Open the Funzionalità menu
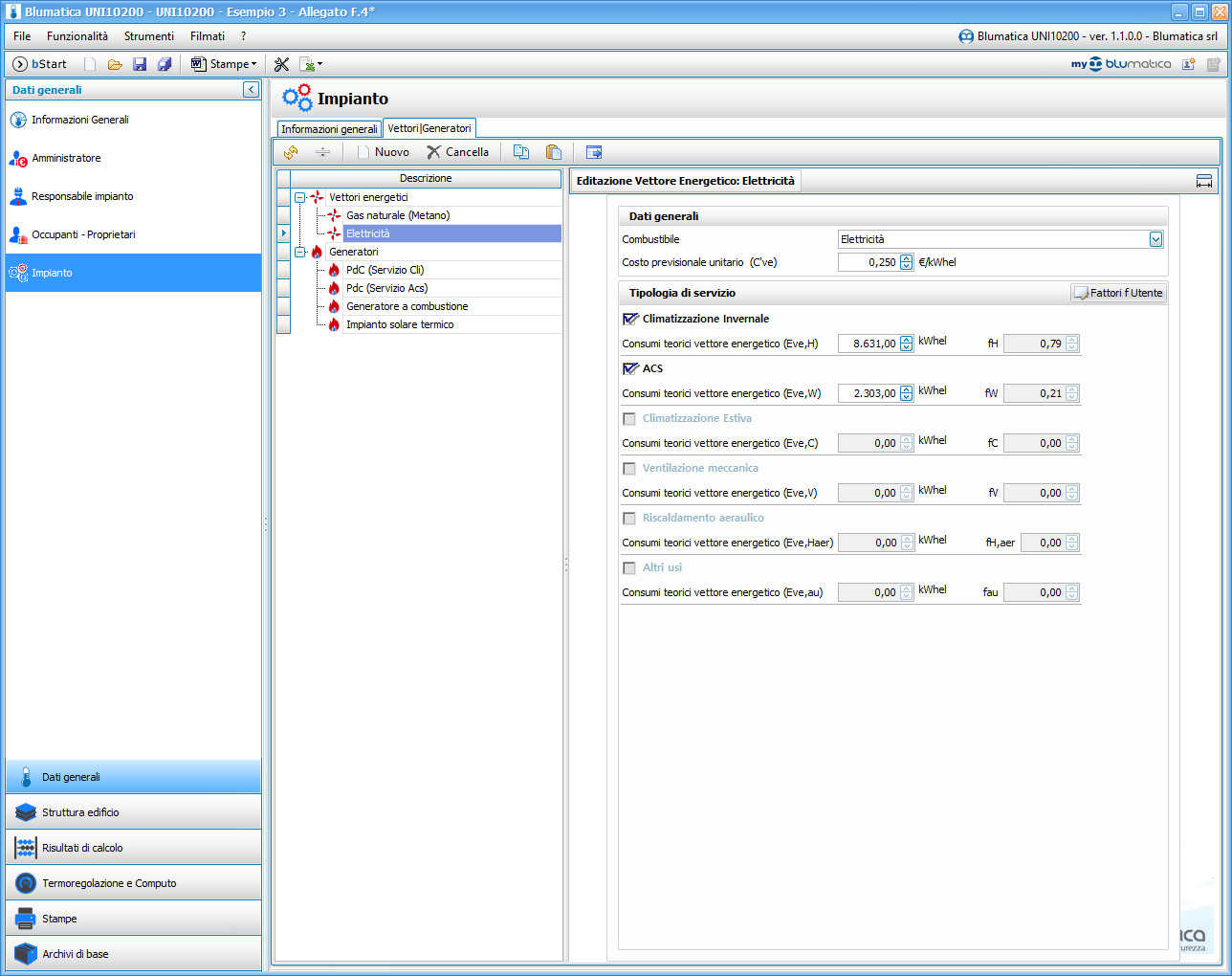Viewport: 1232px width, 976px height. point(77,36)
